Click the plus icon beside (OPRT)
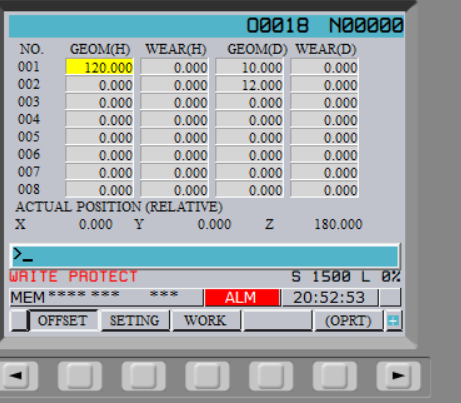Screen dimensions: 461x403 [393, 321]
